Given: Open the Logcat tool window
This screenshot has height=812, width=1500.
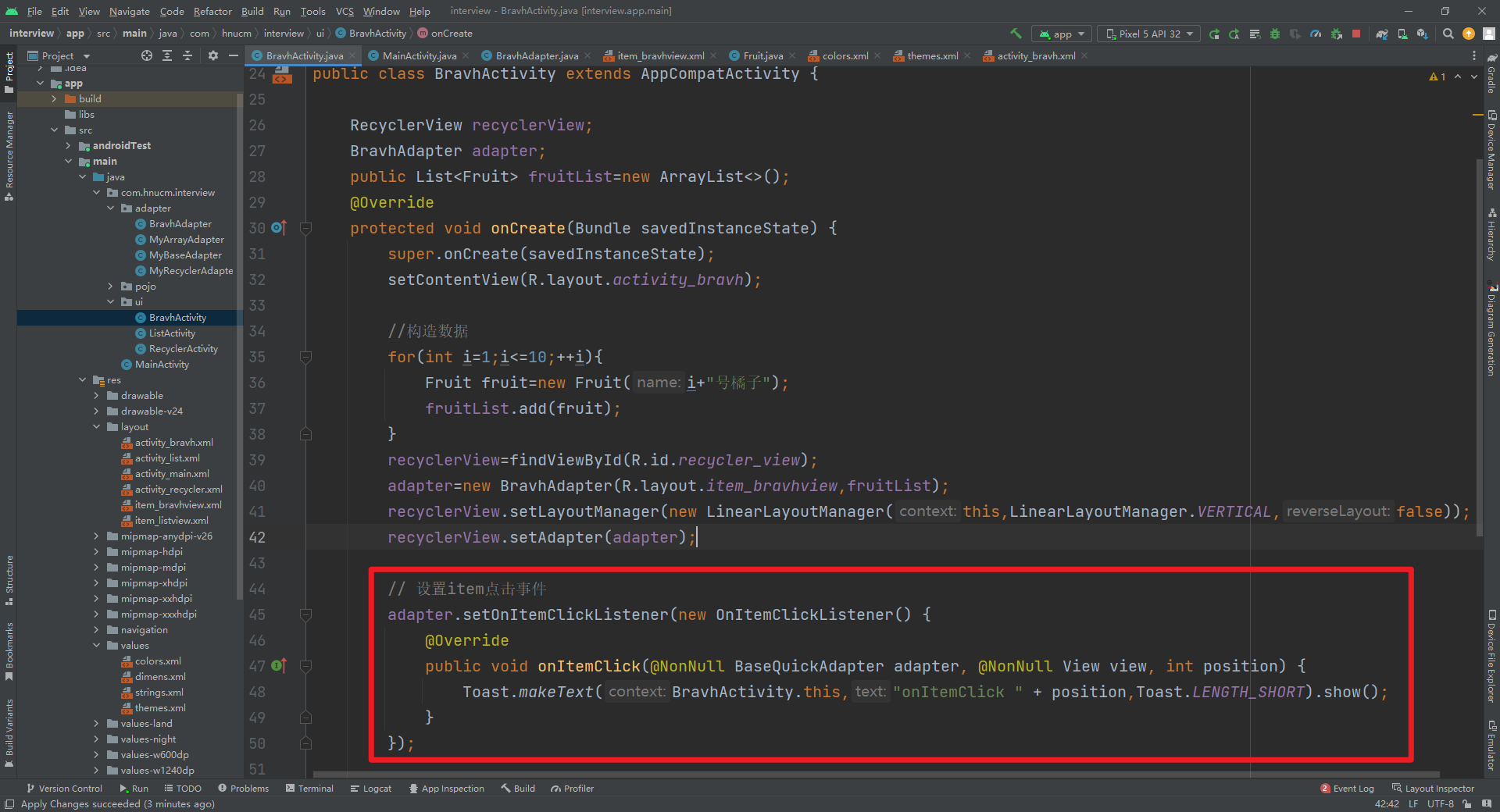Looking at the screenshot, I should pyautogui.click(x=371, y=789).
